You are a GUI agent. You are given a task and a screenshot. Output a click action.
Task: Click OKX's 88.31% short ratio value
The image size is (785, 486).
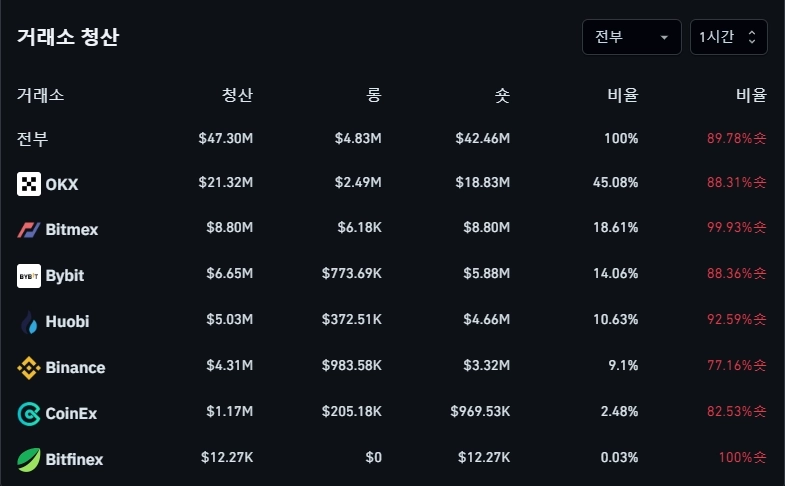point(735,183)
